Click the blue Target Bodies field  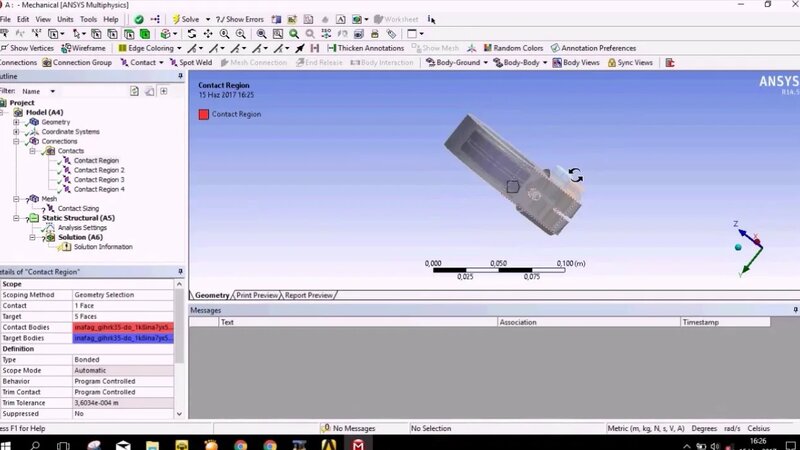coord(123,338)
